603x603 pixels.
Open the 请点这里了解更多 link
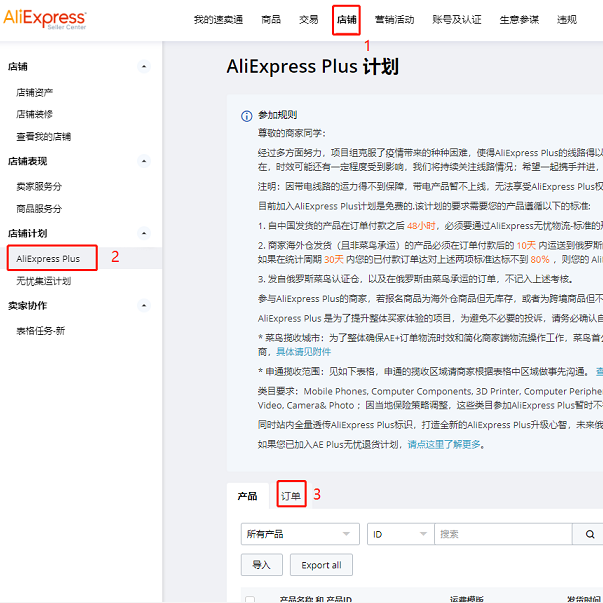click(444, 445)
